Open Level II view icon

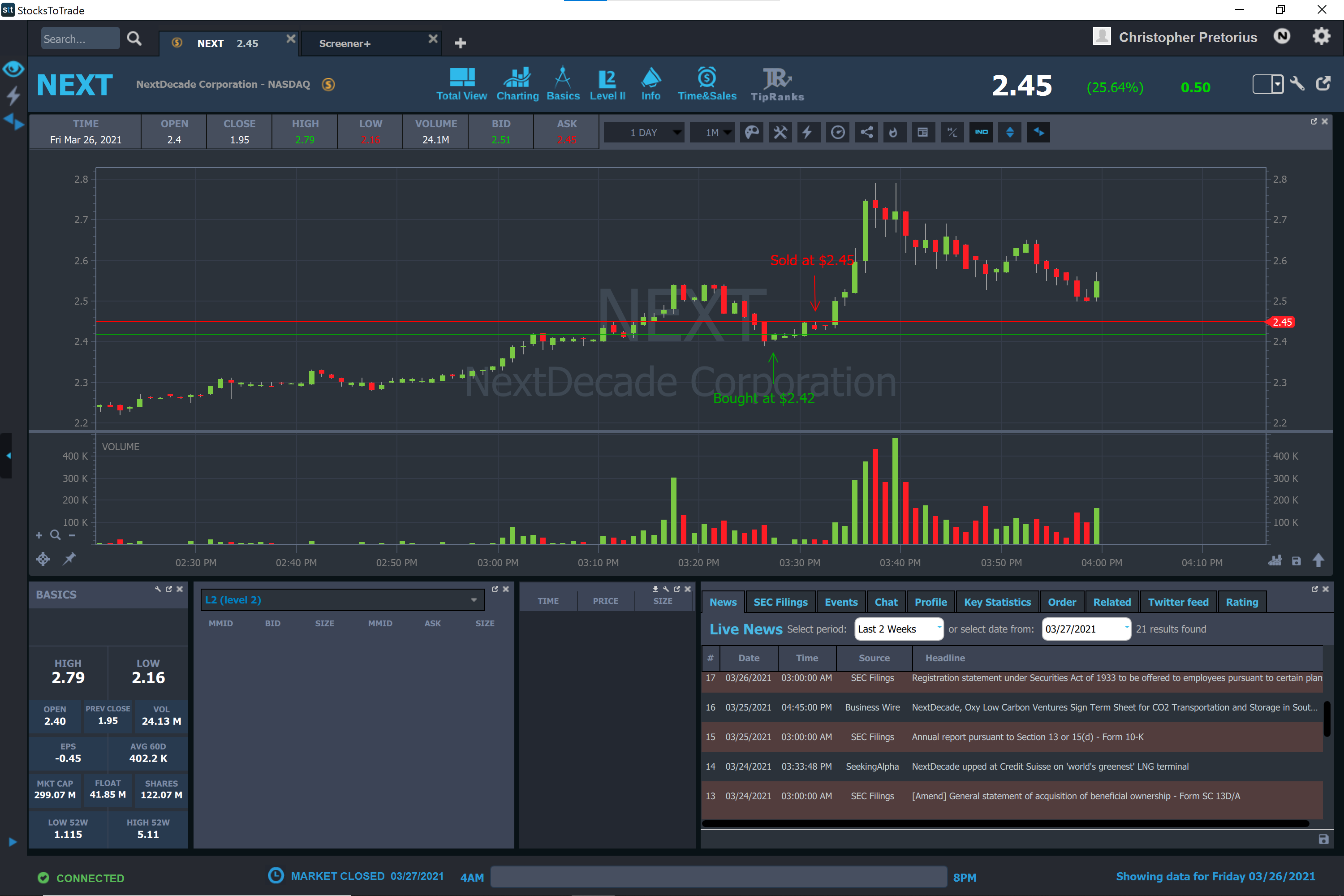click(607, 84)
